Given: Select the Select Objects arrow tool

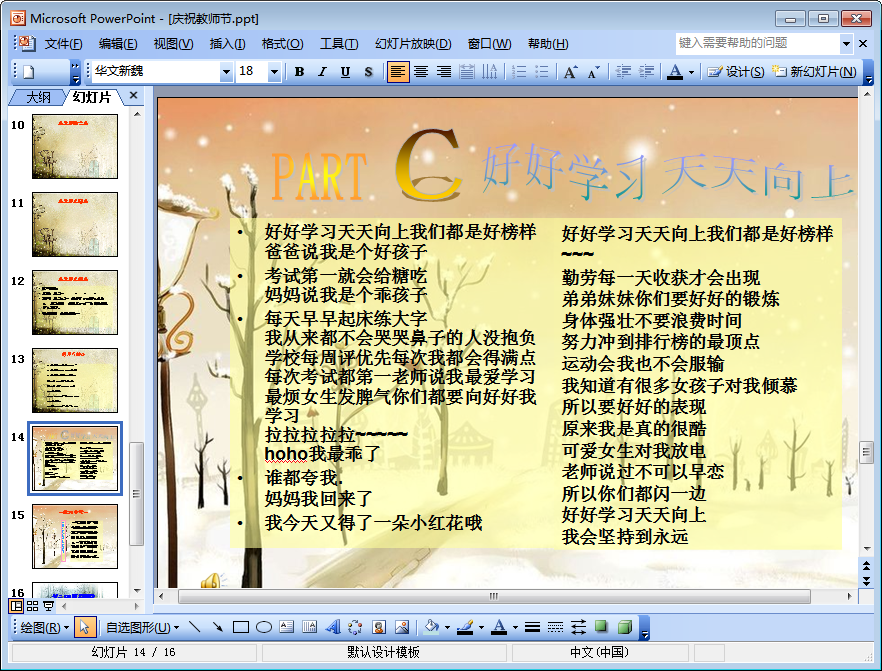Looking at the screenshot, I should [84, 627].
